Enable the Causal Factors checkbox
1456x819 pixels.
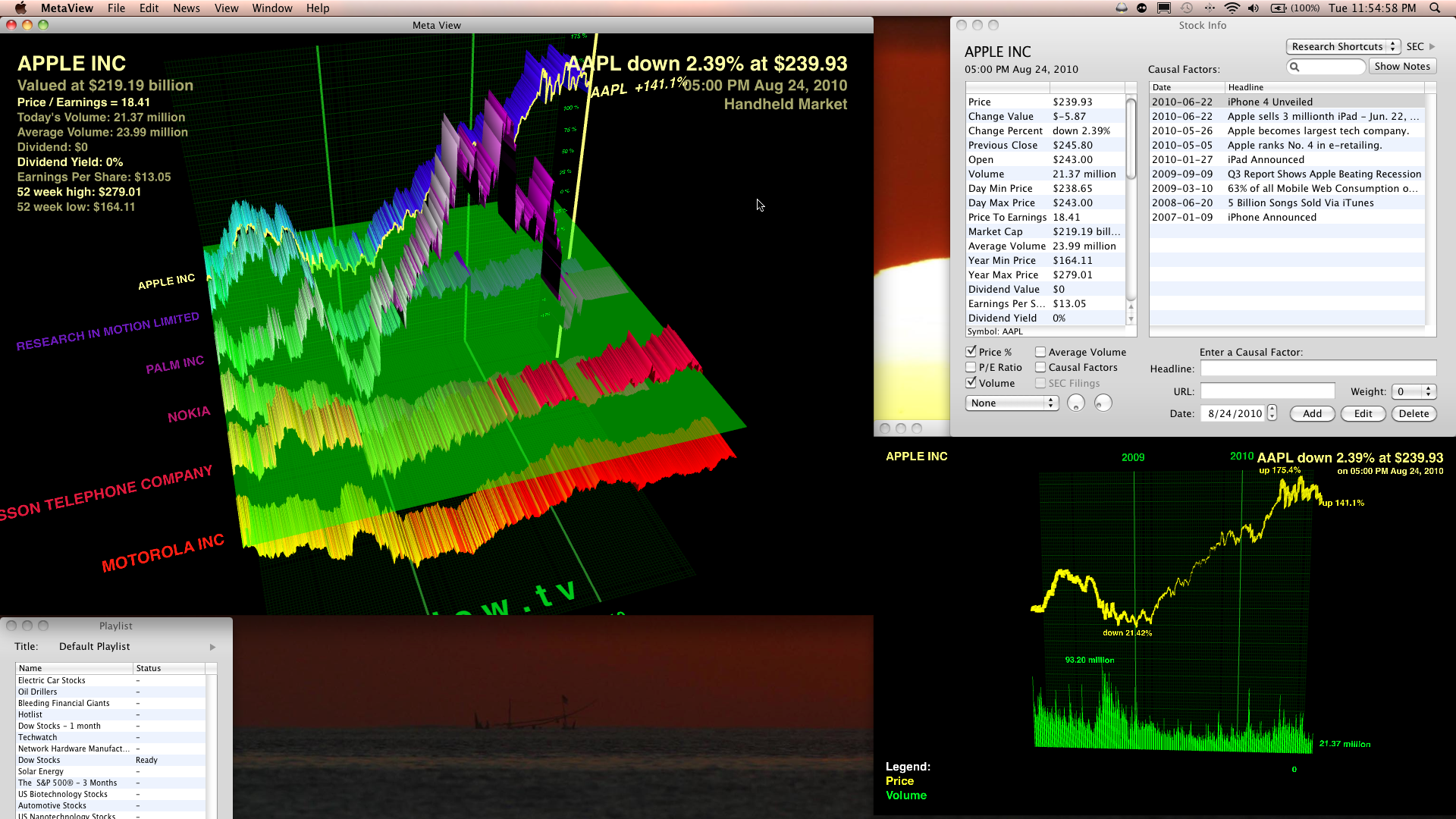(1040, 367)
